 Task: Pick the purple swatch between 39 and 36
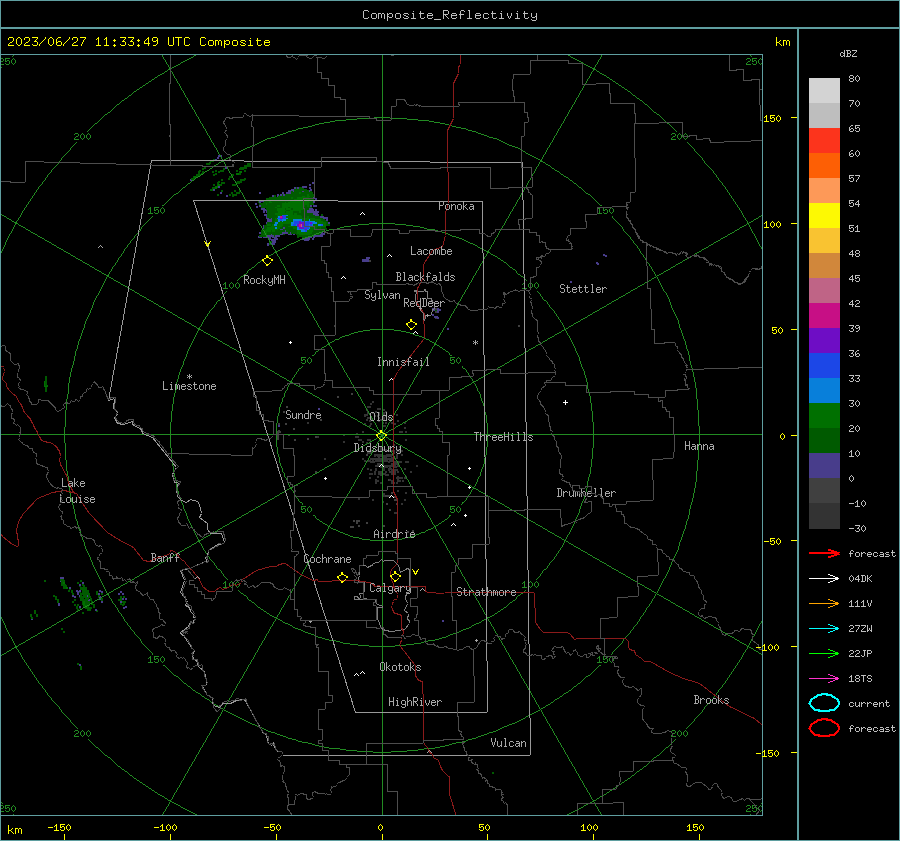click(x=824, y=340)
